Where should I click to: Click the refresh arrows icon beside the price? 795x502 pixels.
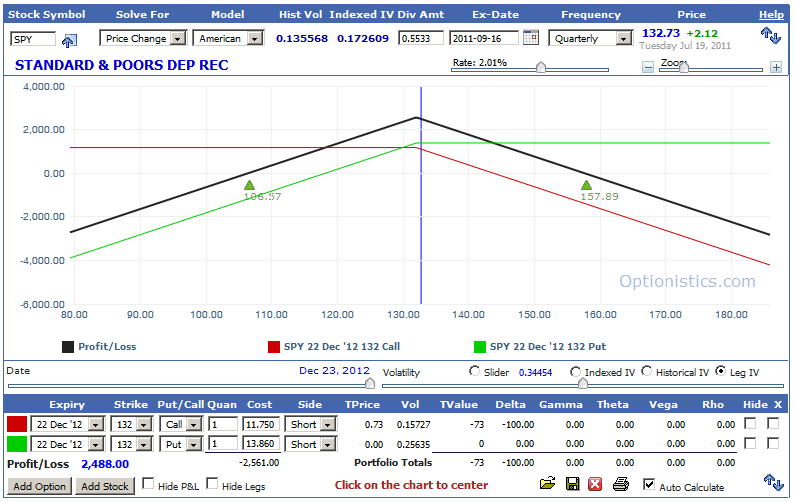point(770,35)
